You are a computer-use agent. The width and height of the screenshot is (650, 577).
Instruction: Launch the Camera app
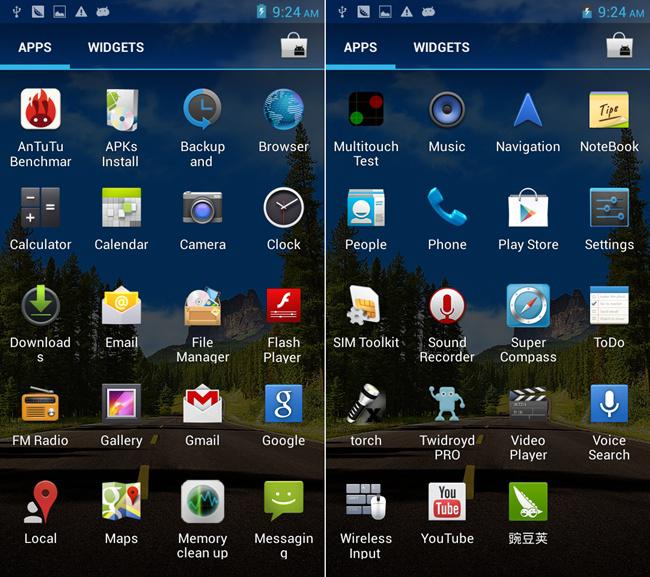click(202, 207)
